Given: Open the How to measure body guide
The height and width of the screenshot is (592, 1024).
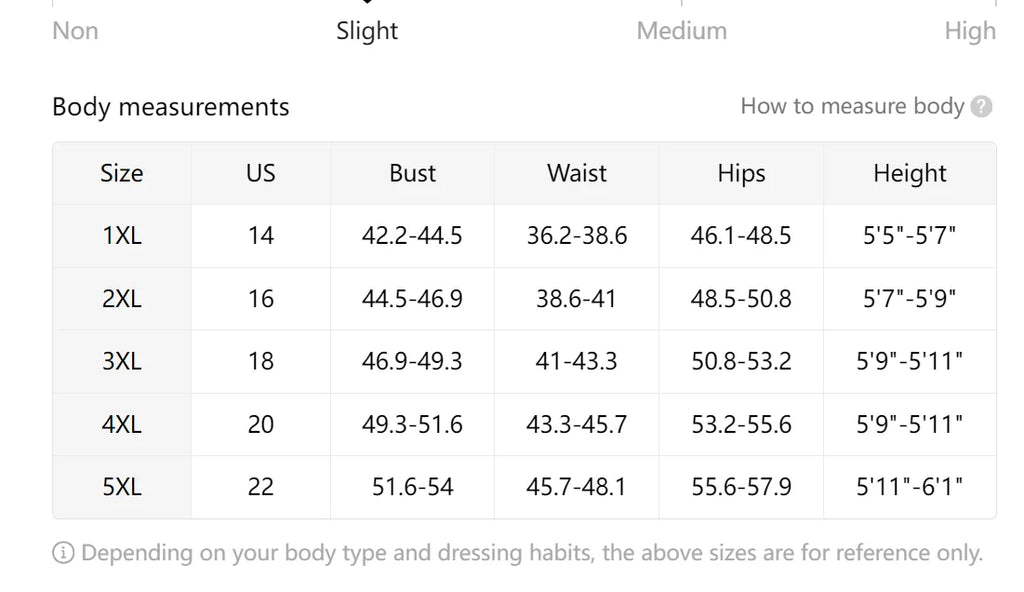Looking at the screenshot, I should click(853, 106).
